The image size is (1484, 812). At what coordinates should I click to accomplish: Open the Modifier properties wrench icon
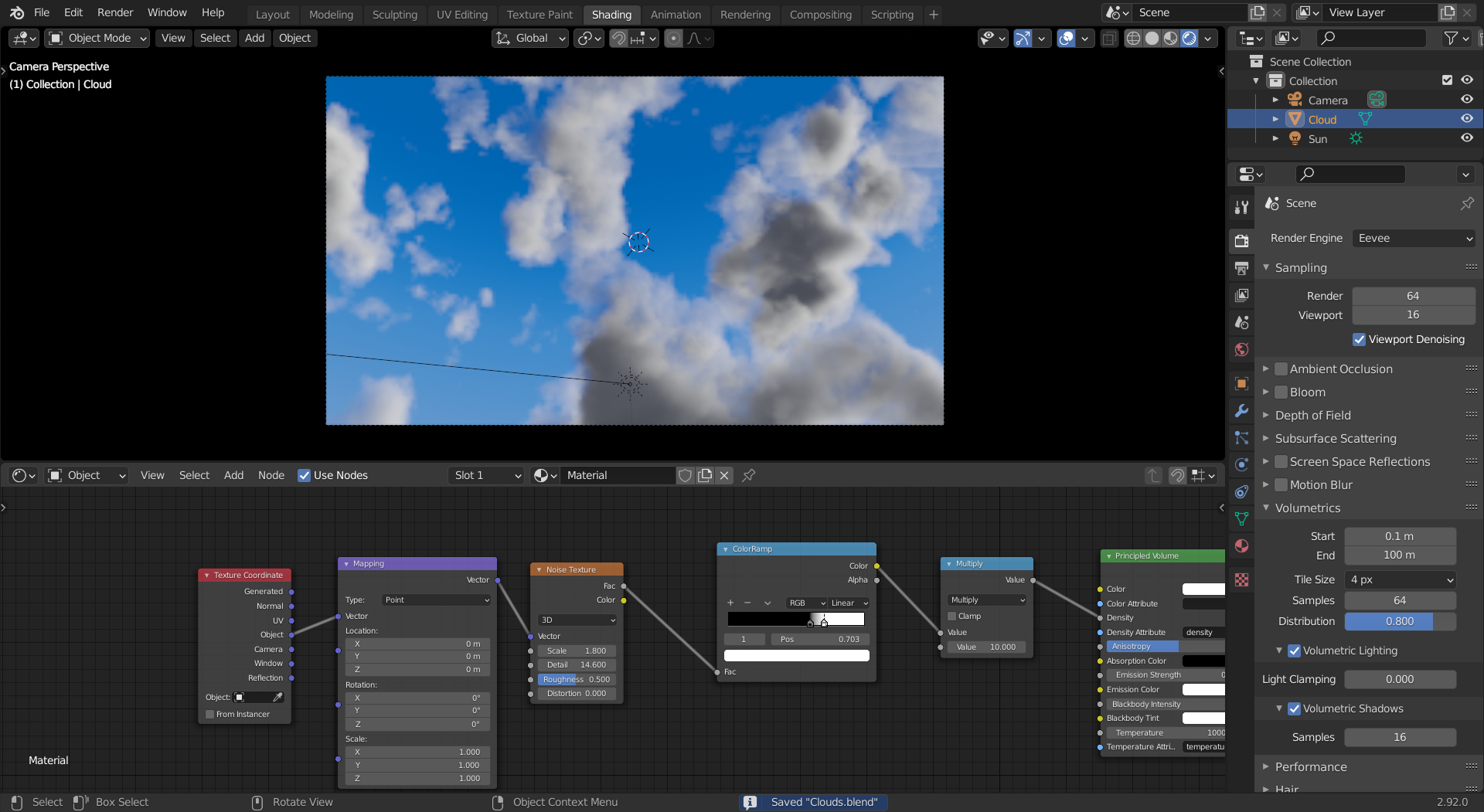1241,411
